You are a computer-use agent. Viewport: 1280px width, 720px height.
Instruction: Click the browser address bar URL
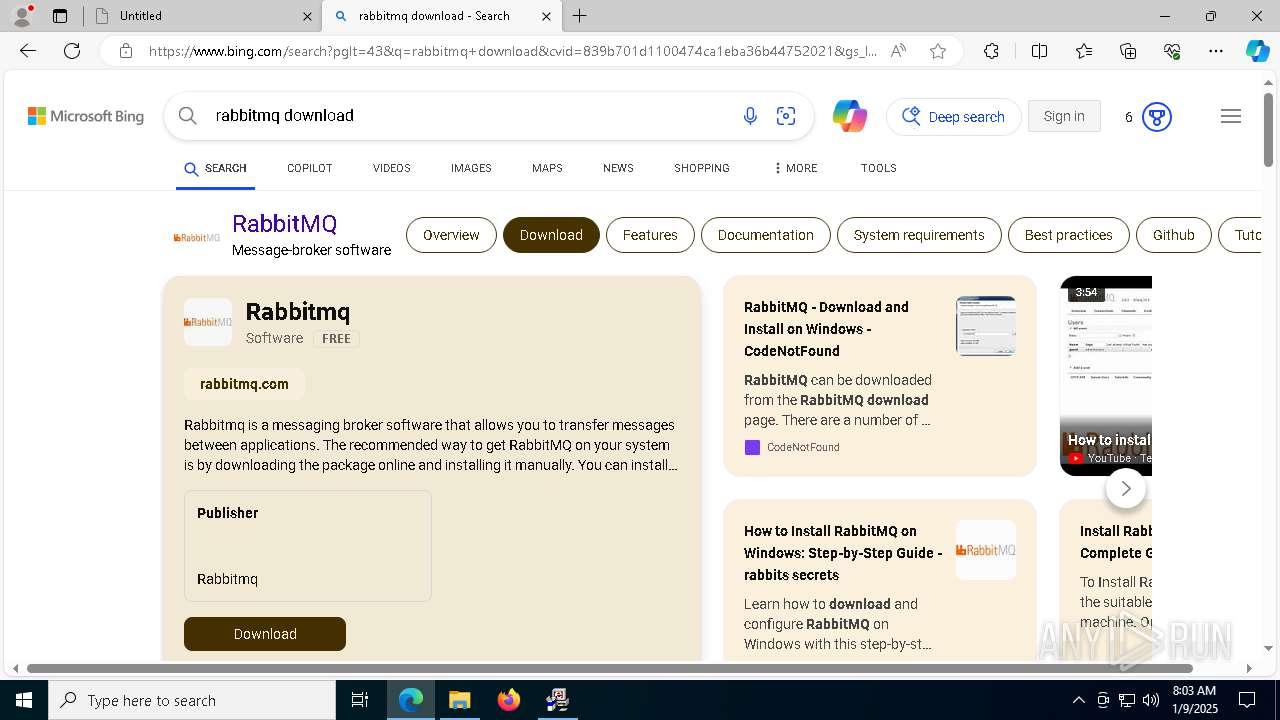[512, 51]
